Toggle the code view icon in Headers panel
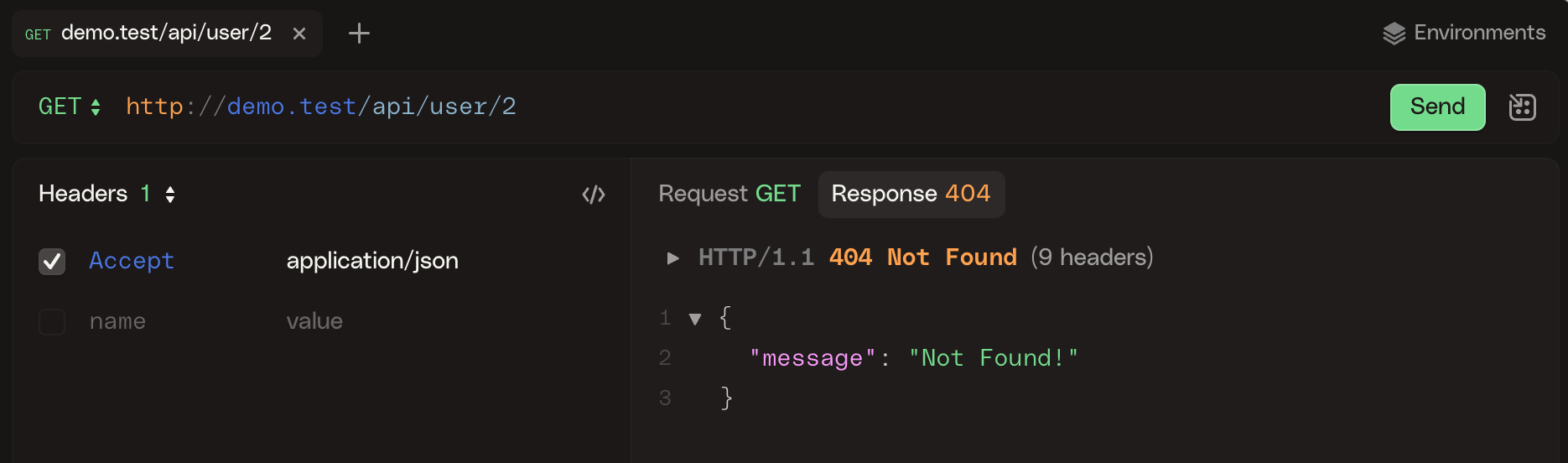This screenshot has width=1568, height=463. [x=594, y=195]
